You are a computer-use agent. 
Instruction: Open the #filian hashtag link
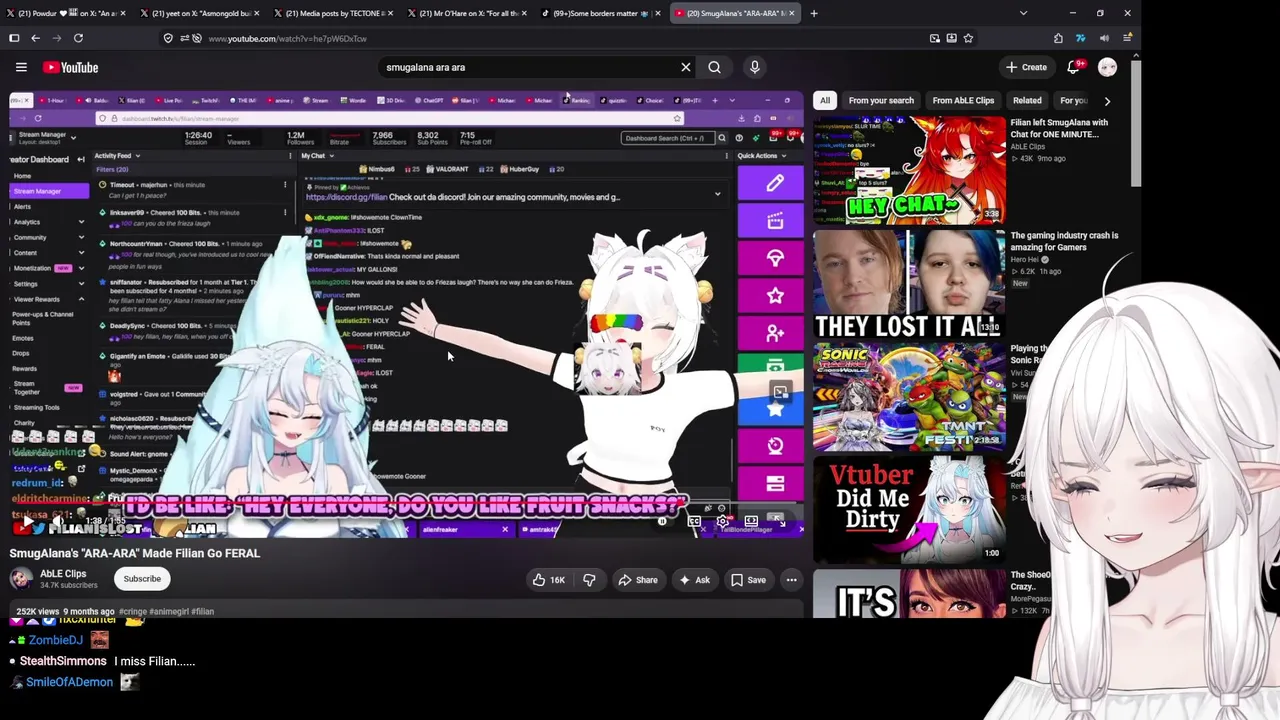[201, 611]
